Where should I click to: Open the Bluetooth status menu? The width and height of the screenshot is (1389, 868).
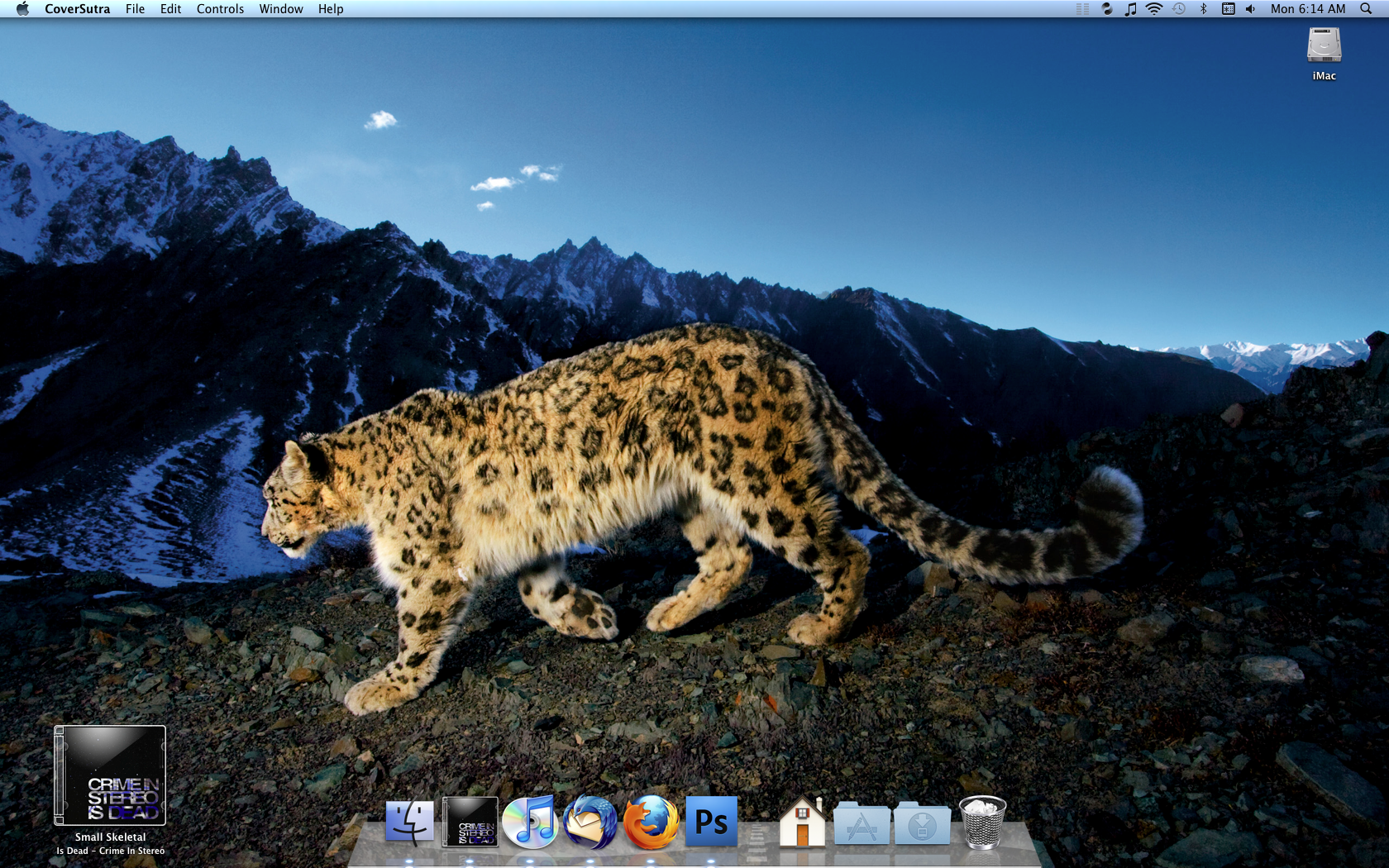coord(1203,9)
